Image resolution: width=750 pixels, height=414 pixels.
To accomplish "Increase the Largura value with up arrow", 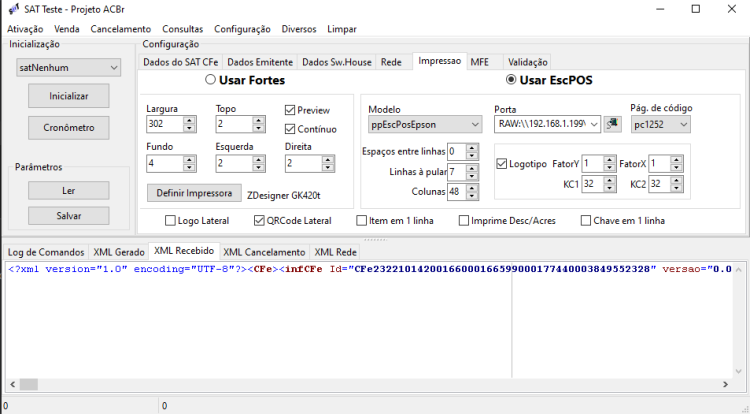I will point(189,120).
